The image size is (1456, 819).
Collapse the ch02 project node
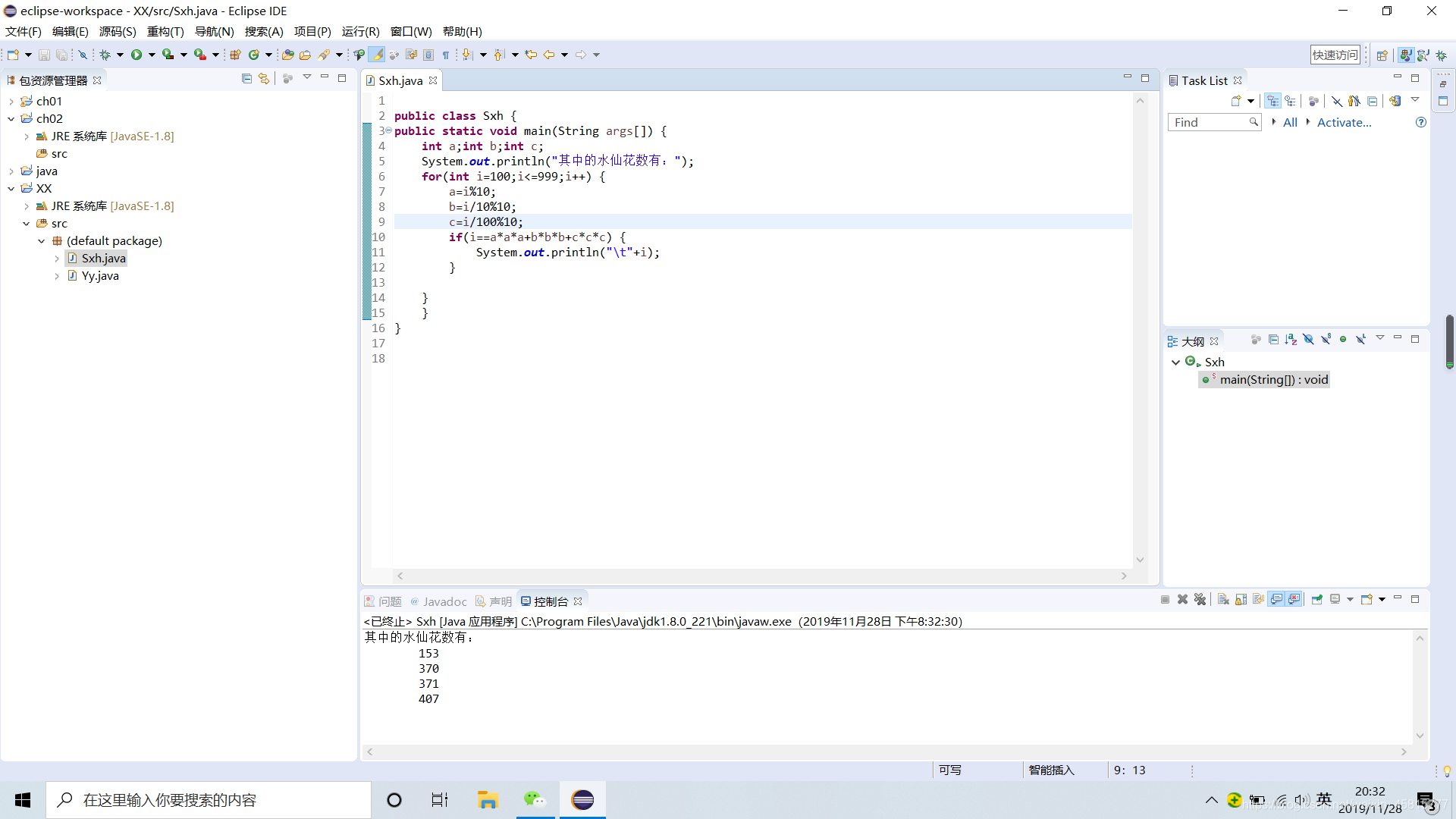[x=11, y=119]
